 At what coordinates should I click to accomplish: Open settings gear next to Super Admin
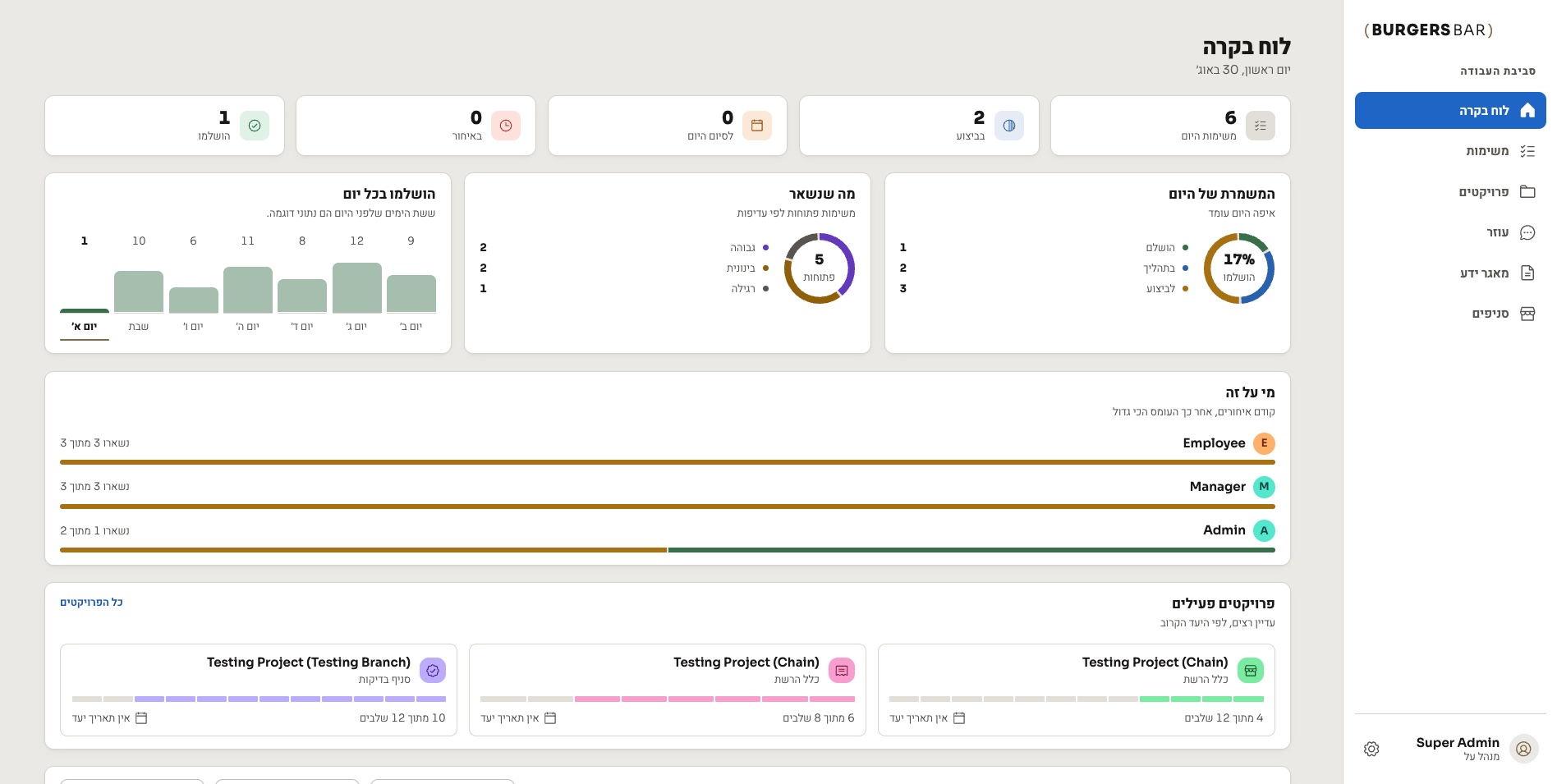pyautogui.click(x=1371, y=749)
